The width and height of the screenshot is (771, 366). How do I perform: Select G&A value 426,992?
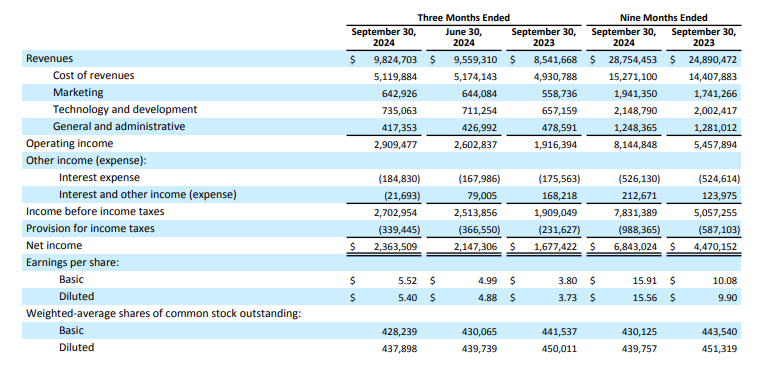tap(479, 128)
